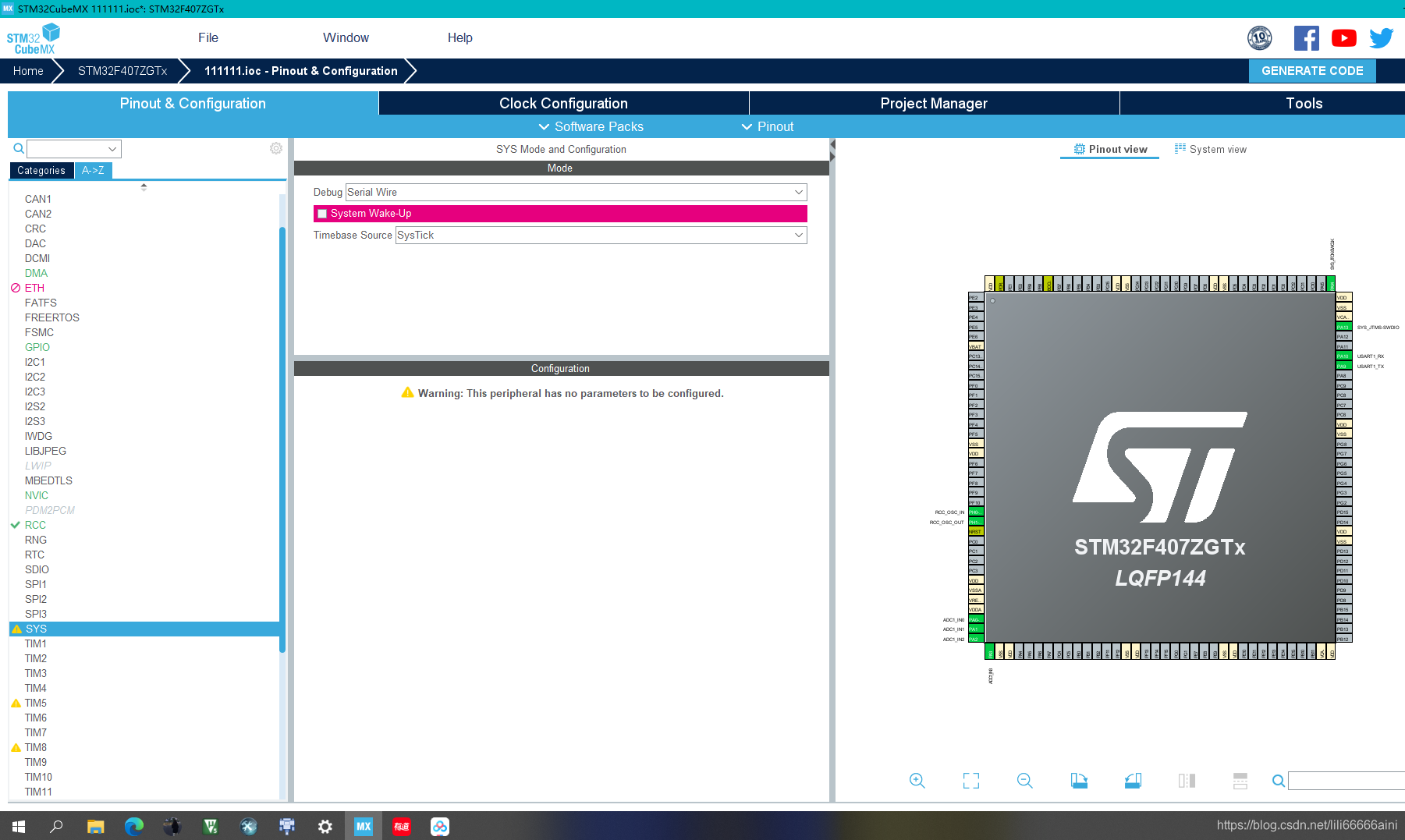The width and height of the screenshot is (1405, 840).
Task: Select CAN1 in the peripheral list
Action: coord(37,199)
